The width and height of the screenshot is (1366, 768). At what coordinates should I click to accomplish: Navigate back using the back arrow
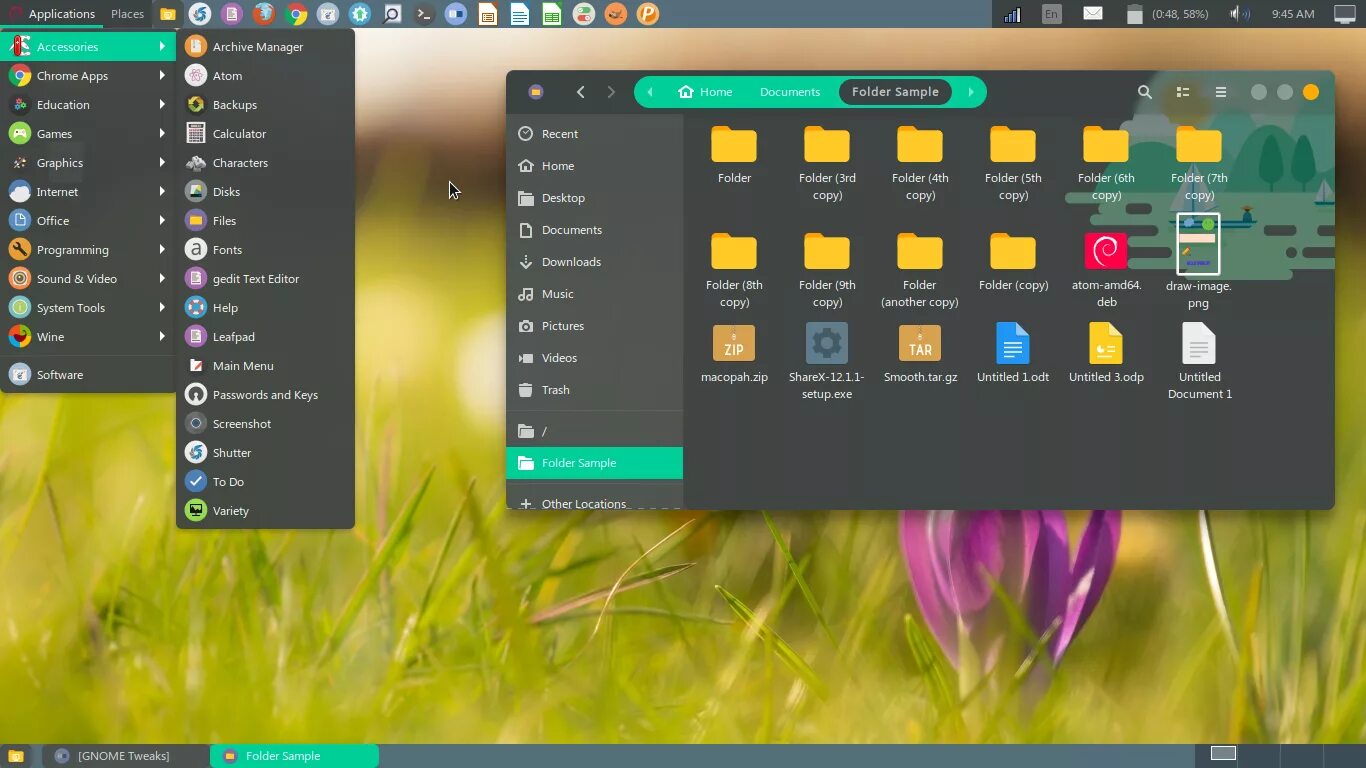click(x=581, y=92)
